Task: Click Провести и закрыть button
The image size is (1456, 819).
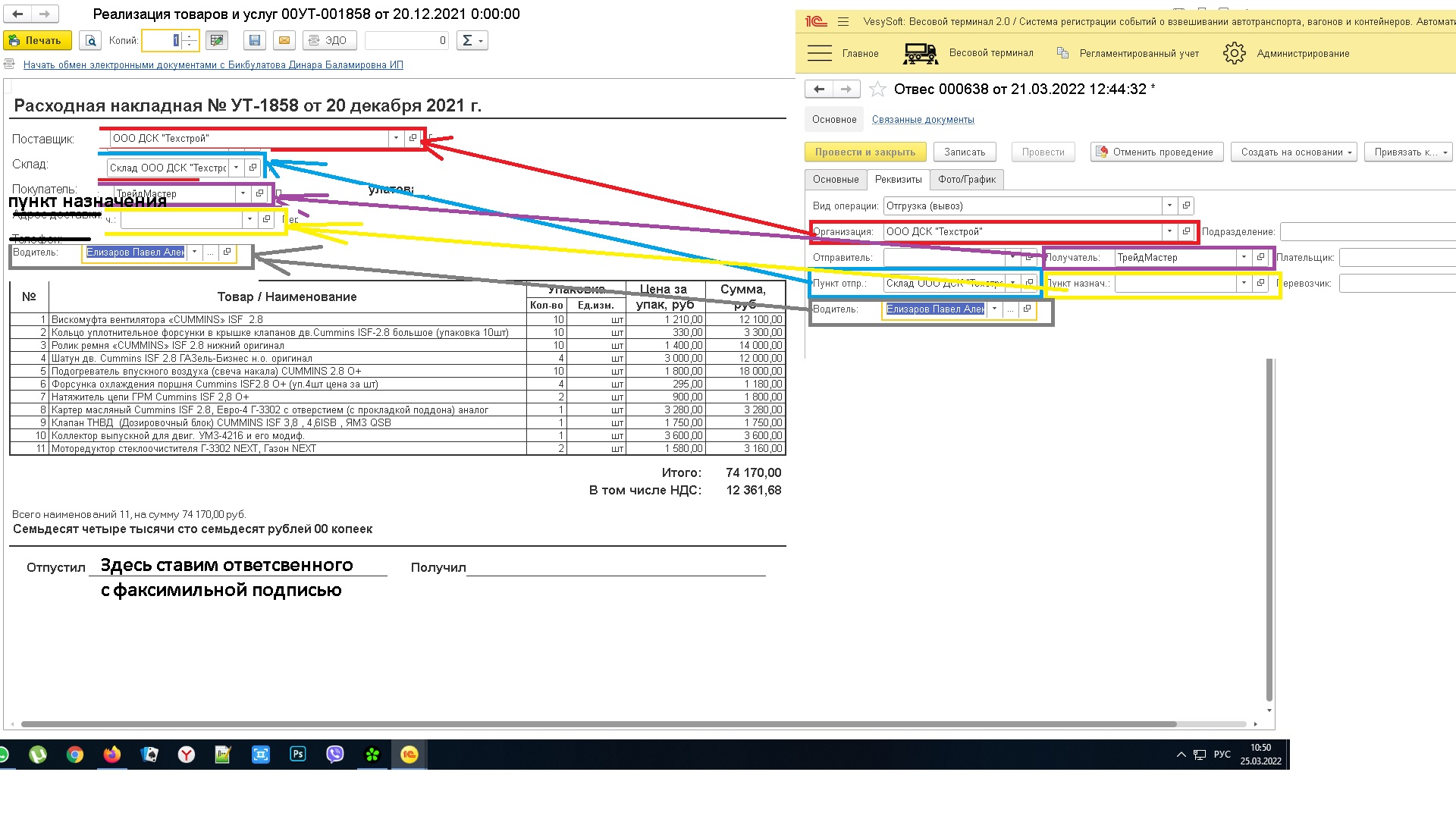Action: point(864,152)
